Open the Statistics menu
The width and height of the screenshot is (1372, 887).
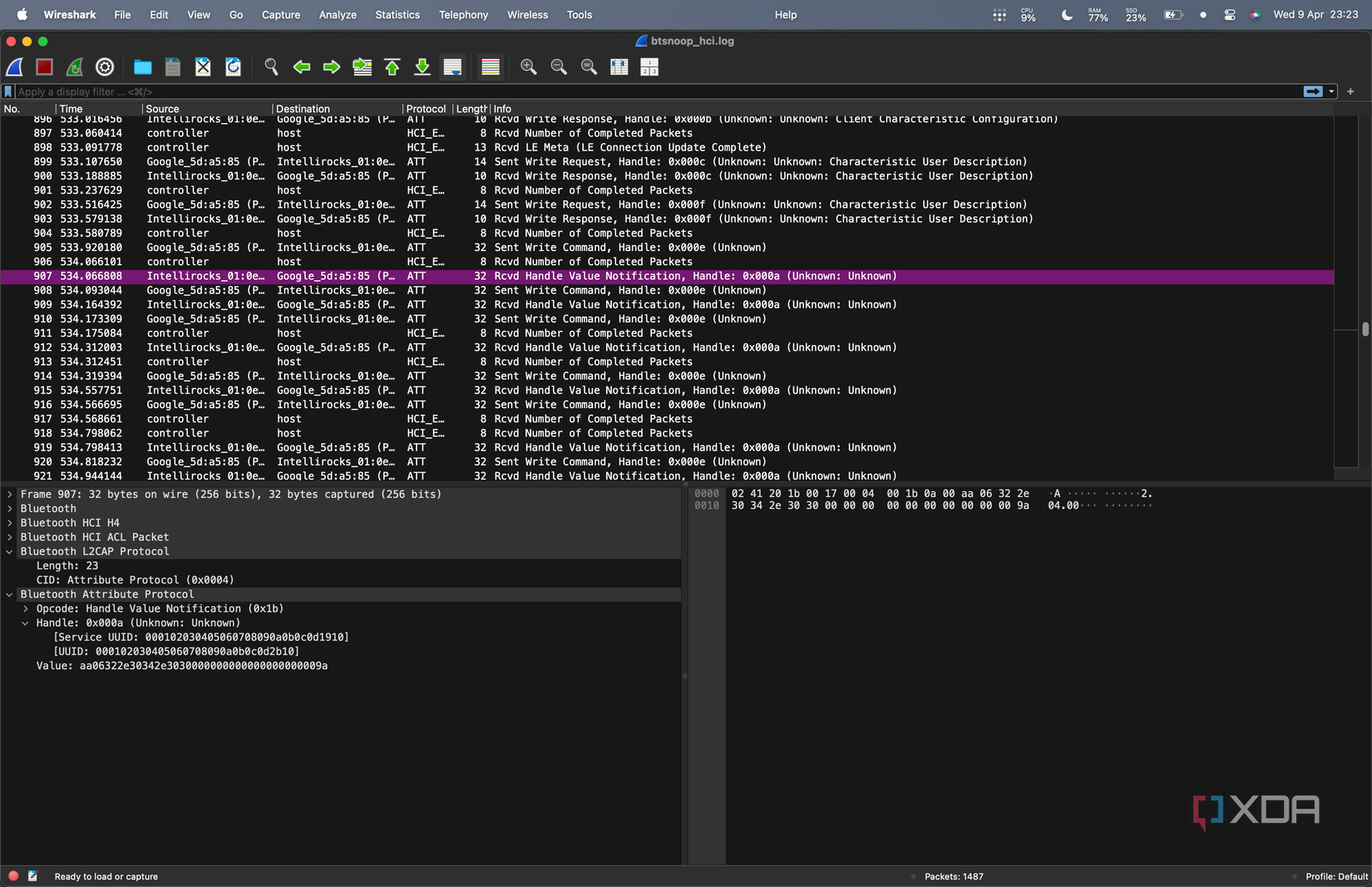397,15
